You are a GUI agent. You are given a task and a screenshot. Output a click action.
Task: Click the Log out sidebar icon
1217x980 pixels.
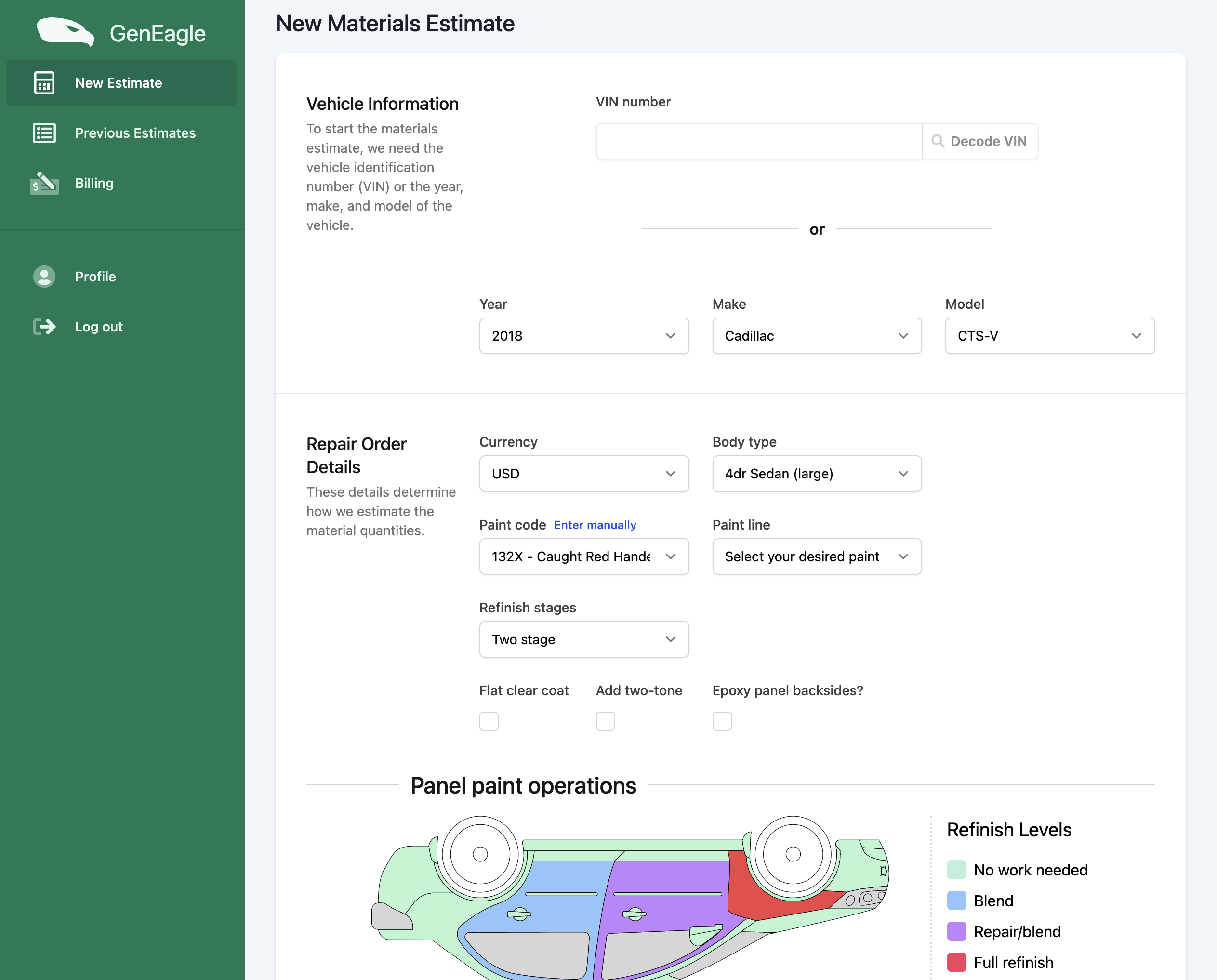point(44,326)
